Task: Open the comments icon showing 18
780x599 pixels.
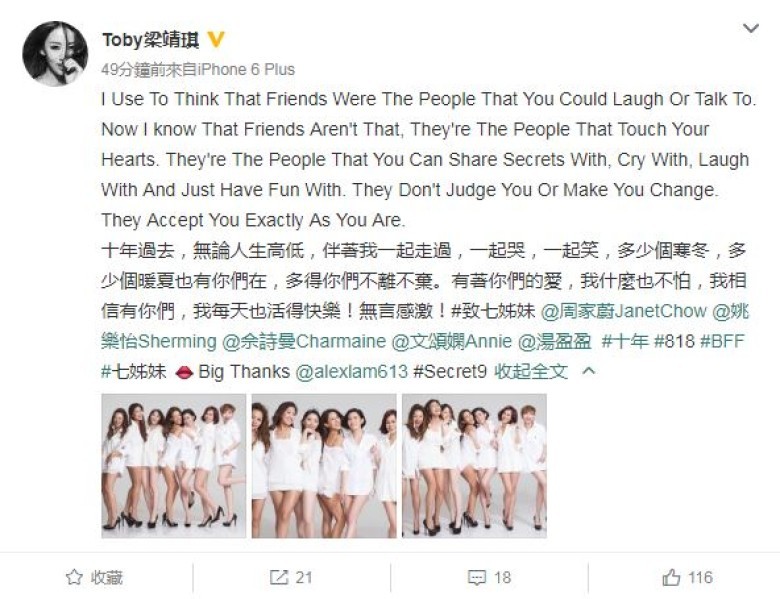Action: pyautogui.click(x=477, y=578)
